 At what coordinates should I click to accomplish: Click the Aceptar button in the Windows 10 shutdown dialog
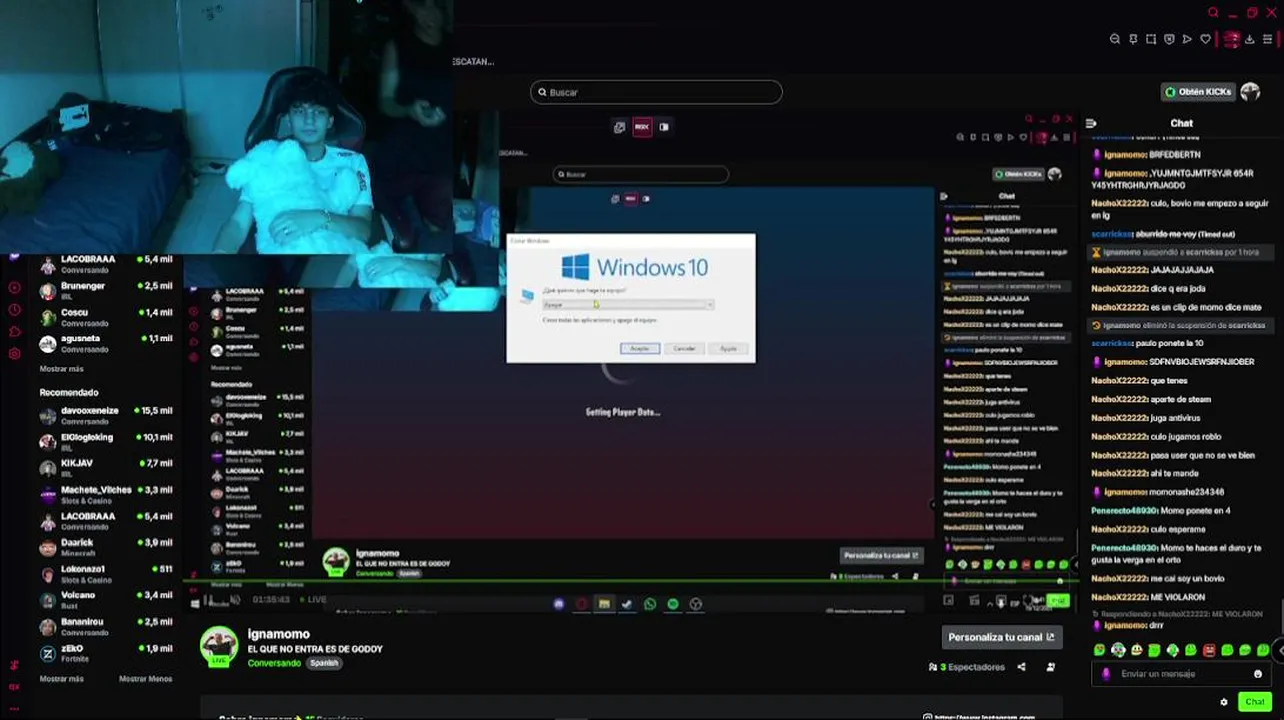point(640,348)
